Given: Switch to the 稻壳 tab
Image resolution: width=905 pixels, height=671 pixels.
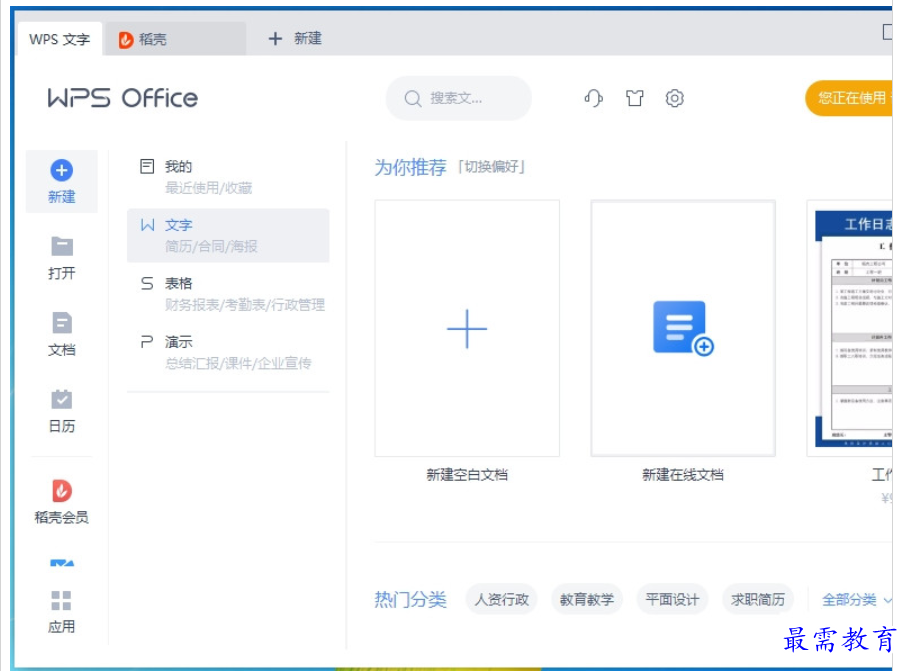Looking at the screenshot, I should click(x=175, y=39).
